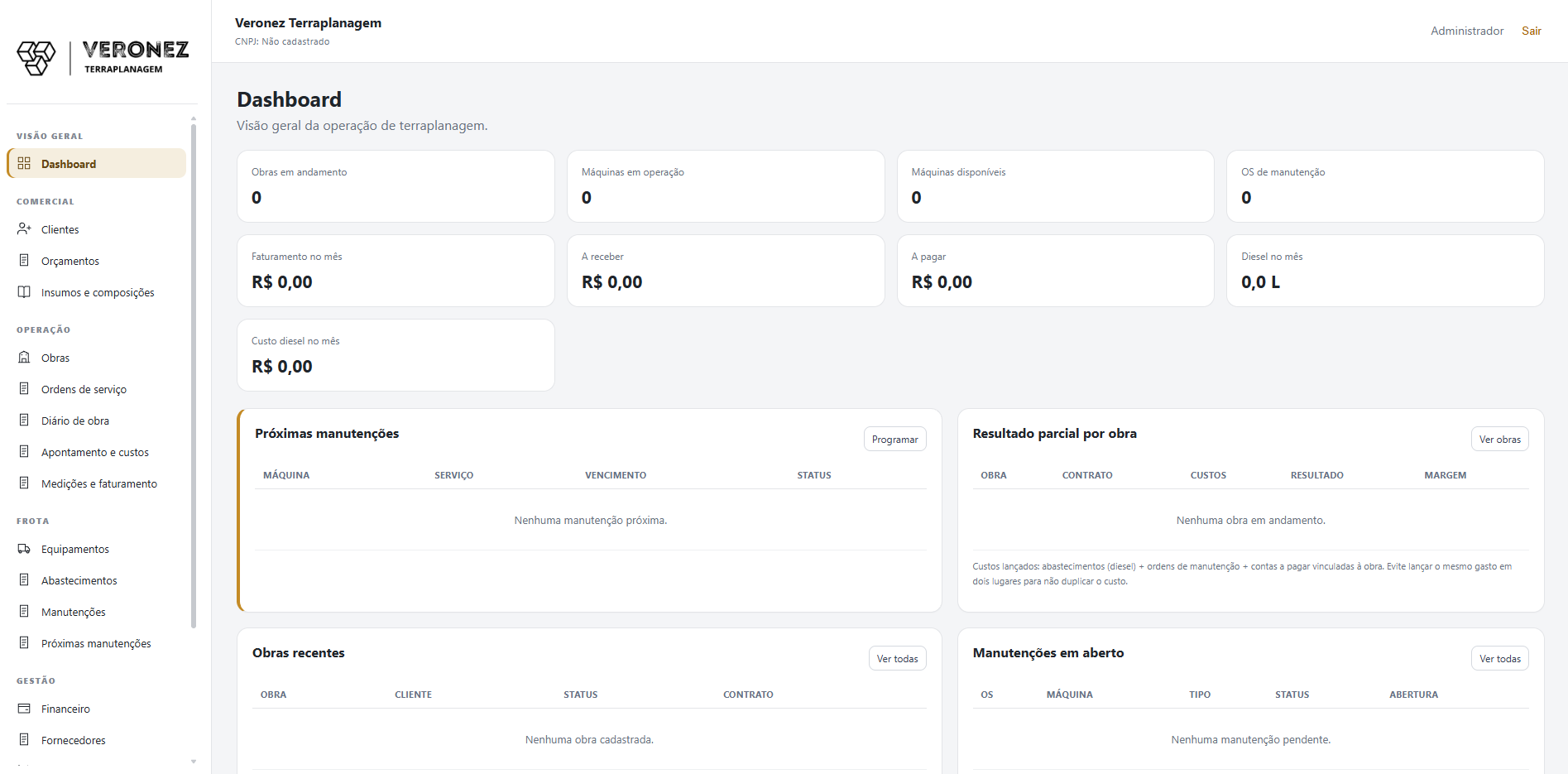Image resolution: width=1568 pixels, height=774 pixels.
Task: Click the Insumos e composições book icon
Action: (x=24, y=292)
